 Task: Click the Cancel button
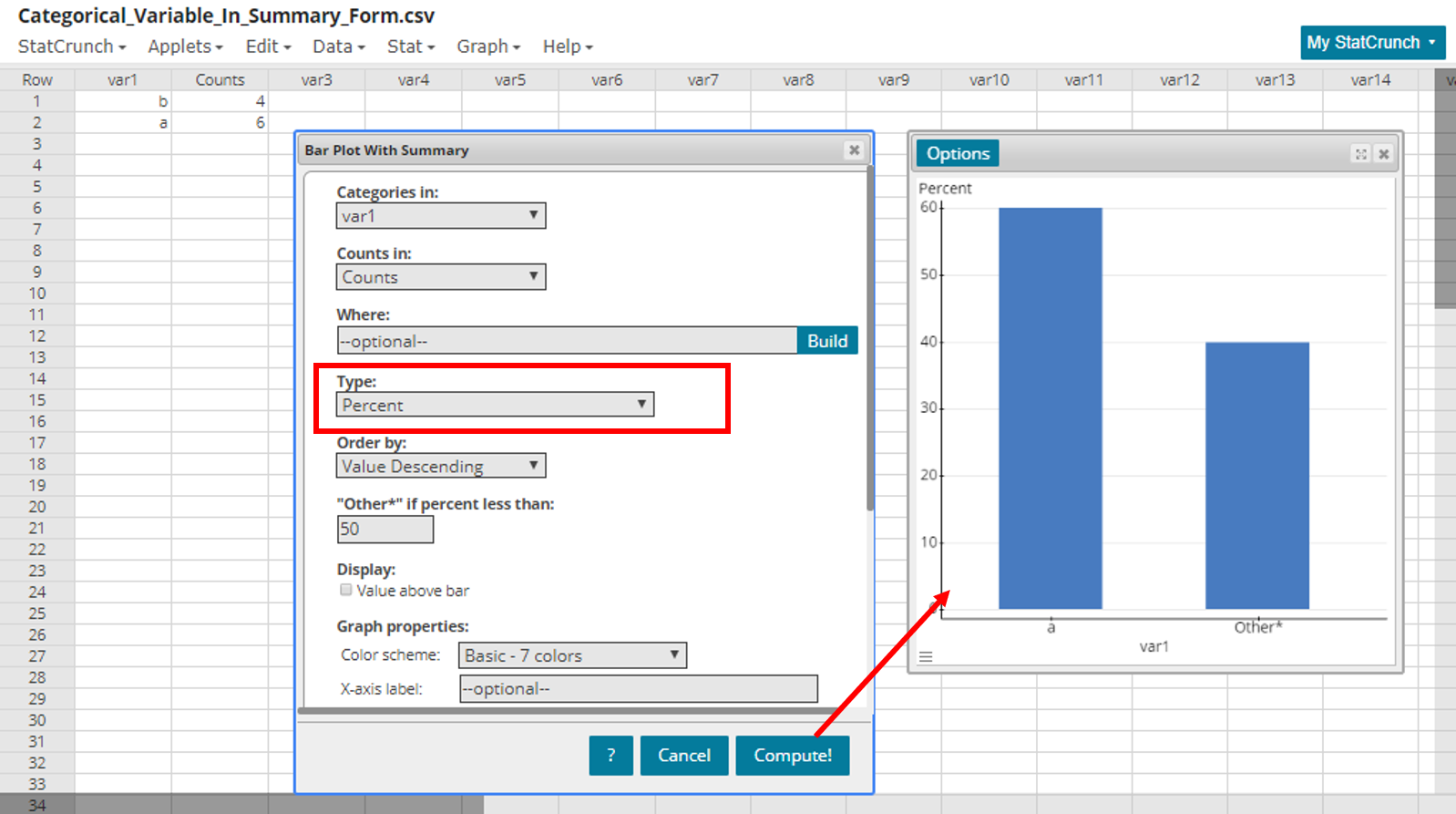coord(684,756)
